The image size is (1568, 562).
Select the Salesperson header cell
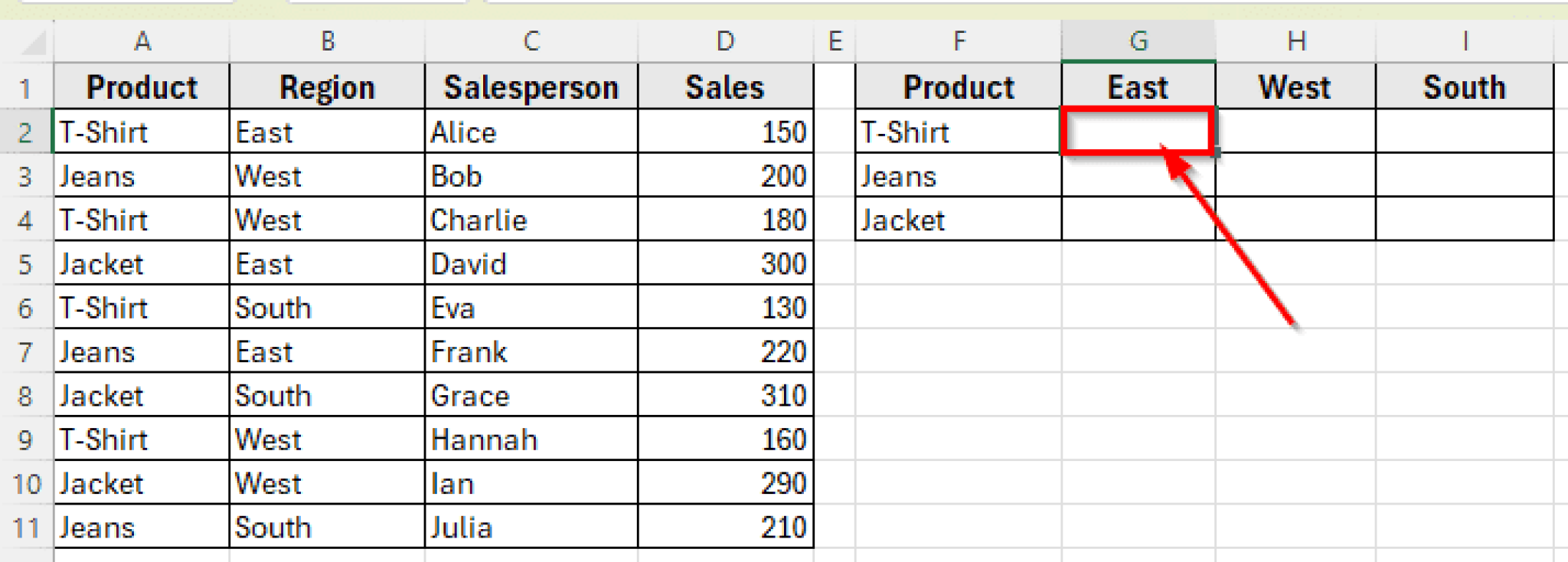pos(531,87)
